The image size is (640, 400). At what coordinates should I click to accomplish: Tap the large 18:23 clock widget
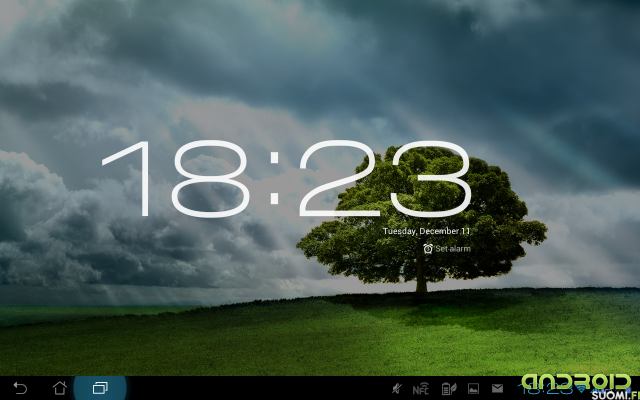[287, 179]
